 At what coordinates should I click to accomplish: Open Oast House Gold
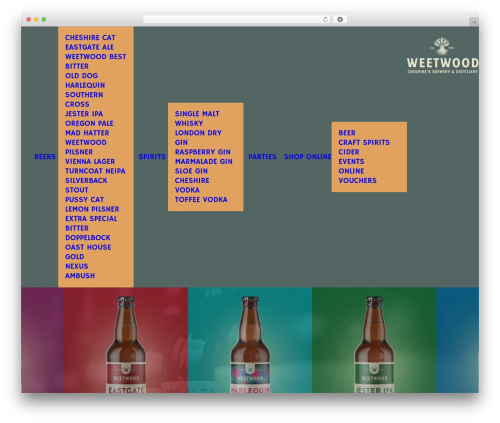[88, 252]
